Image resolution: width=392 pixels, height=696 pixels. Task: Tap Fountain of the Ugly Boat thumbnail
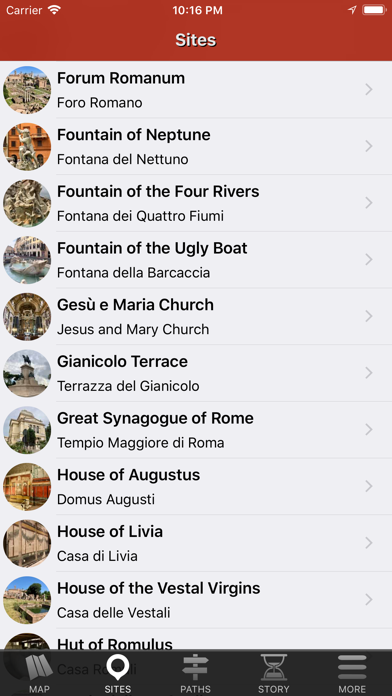tap(27, 260)
